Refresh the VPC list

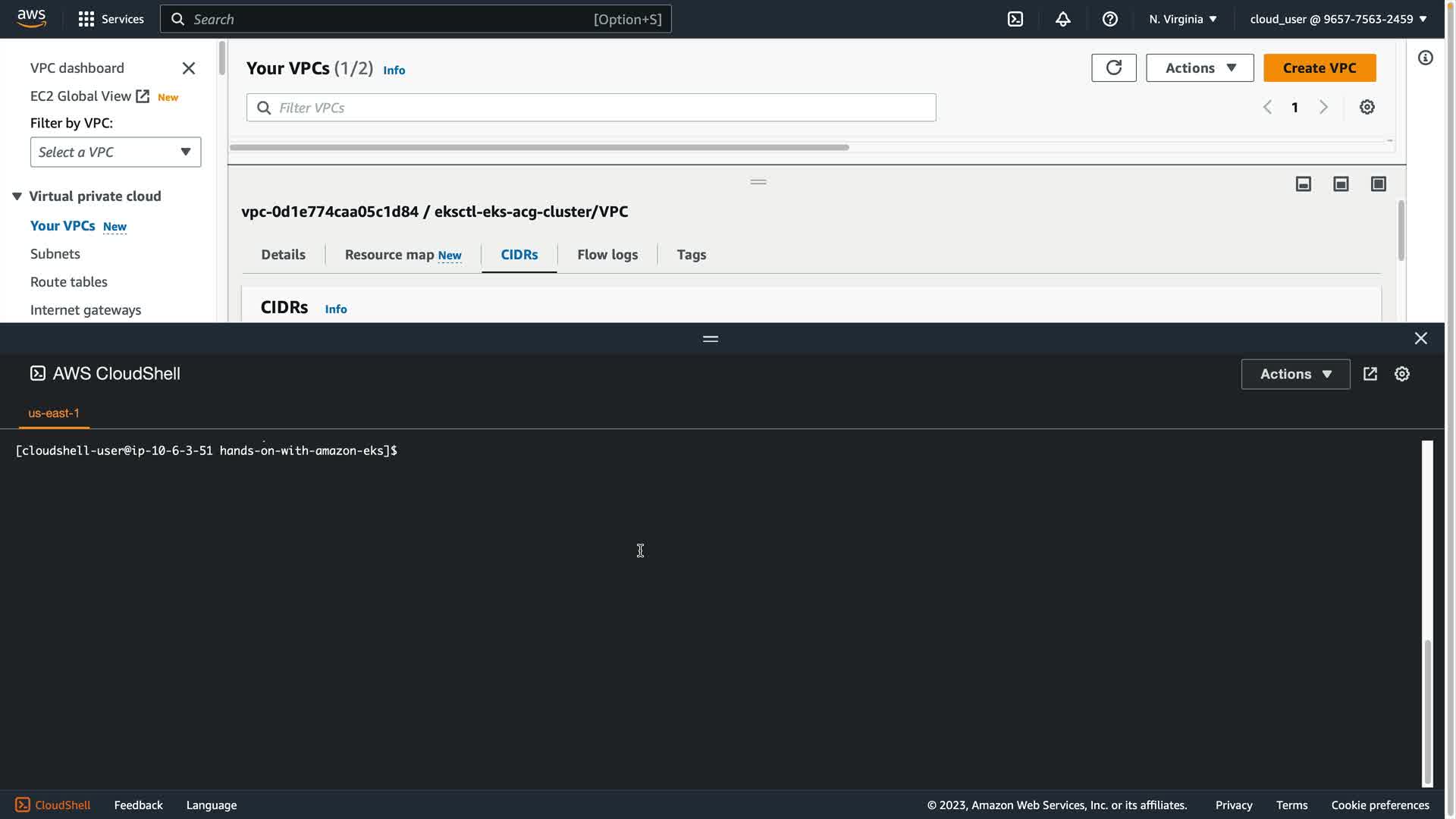pos(1113,67)
